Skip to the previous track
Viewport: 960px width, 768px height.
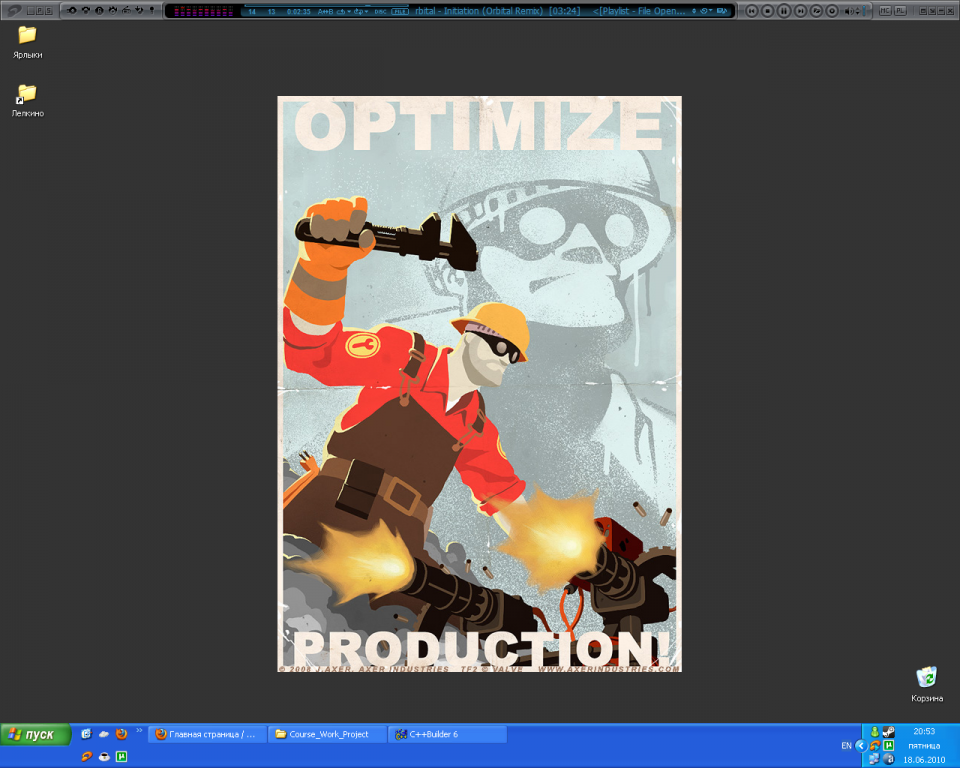tap(752, 11)
